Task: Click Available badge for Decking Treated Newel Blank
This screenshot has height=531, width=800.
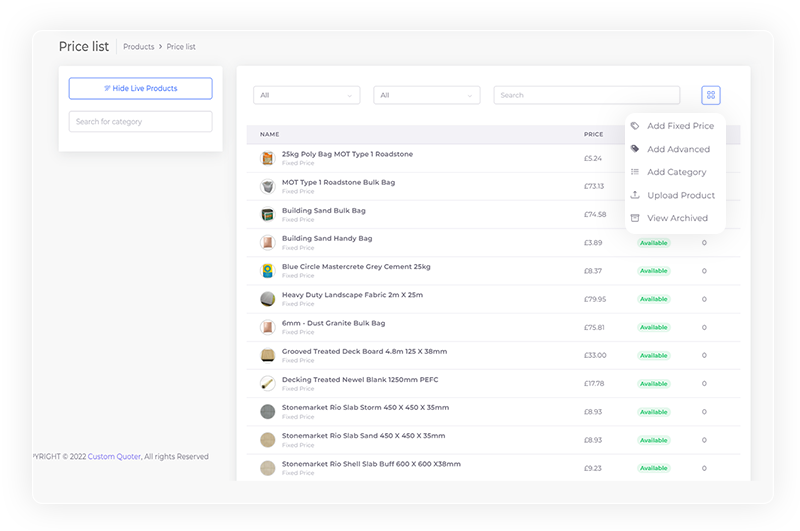Action: pyautogui.click(x=654, y=384)
